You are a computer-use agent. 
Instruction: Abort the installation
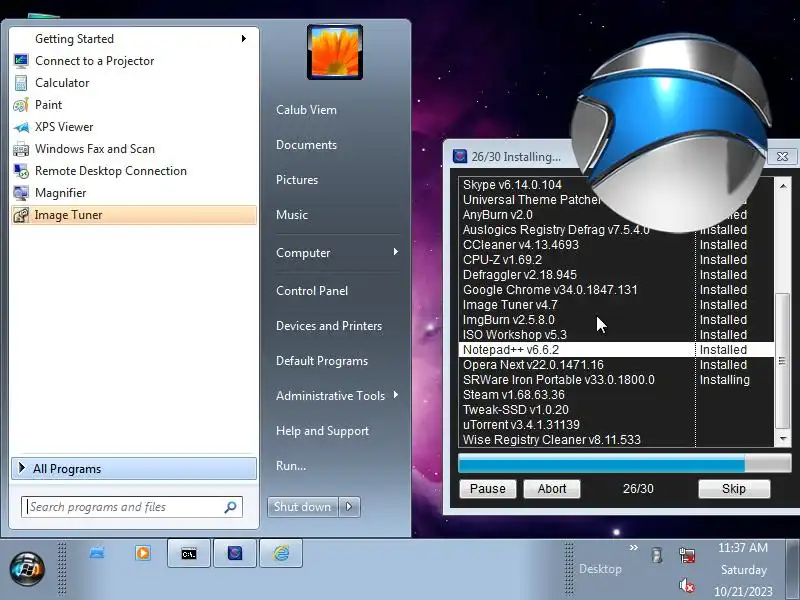tap(552, 489)
